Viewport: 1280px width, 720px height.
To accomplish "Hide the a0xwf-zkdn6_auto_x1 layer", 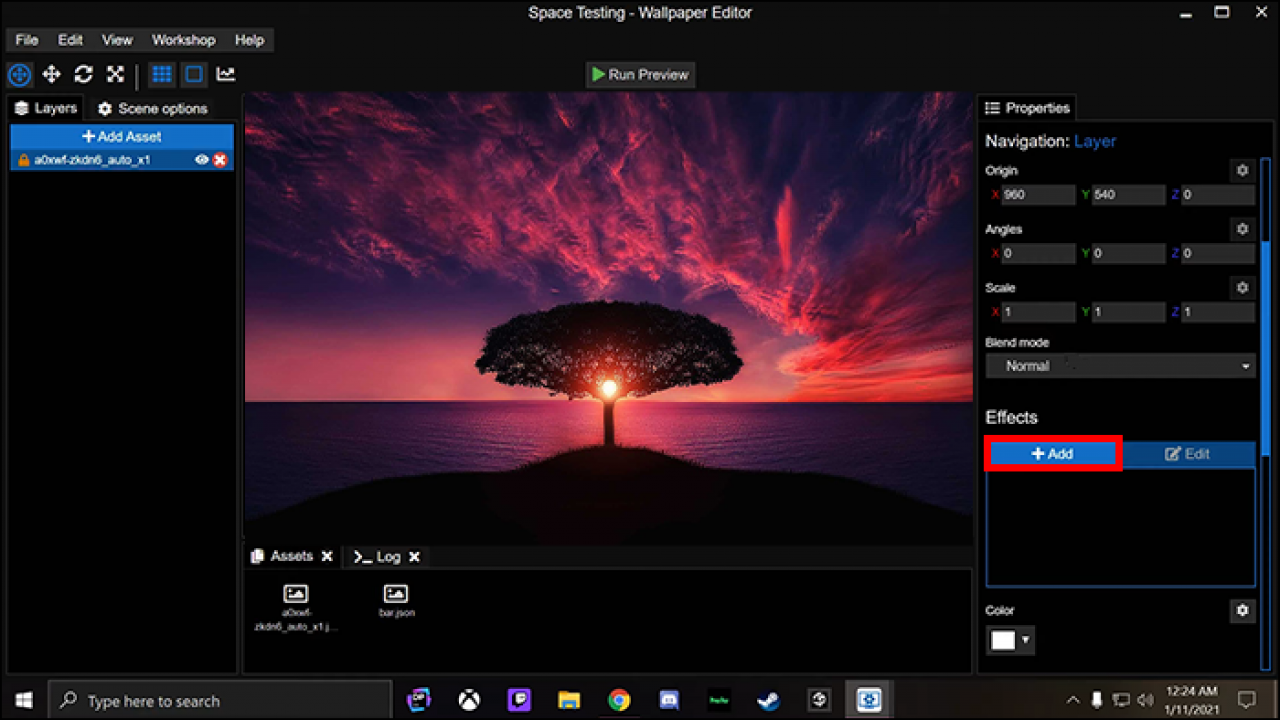I will click(x=203, y=159).
